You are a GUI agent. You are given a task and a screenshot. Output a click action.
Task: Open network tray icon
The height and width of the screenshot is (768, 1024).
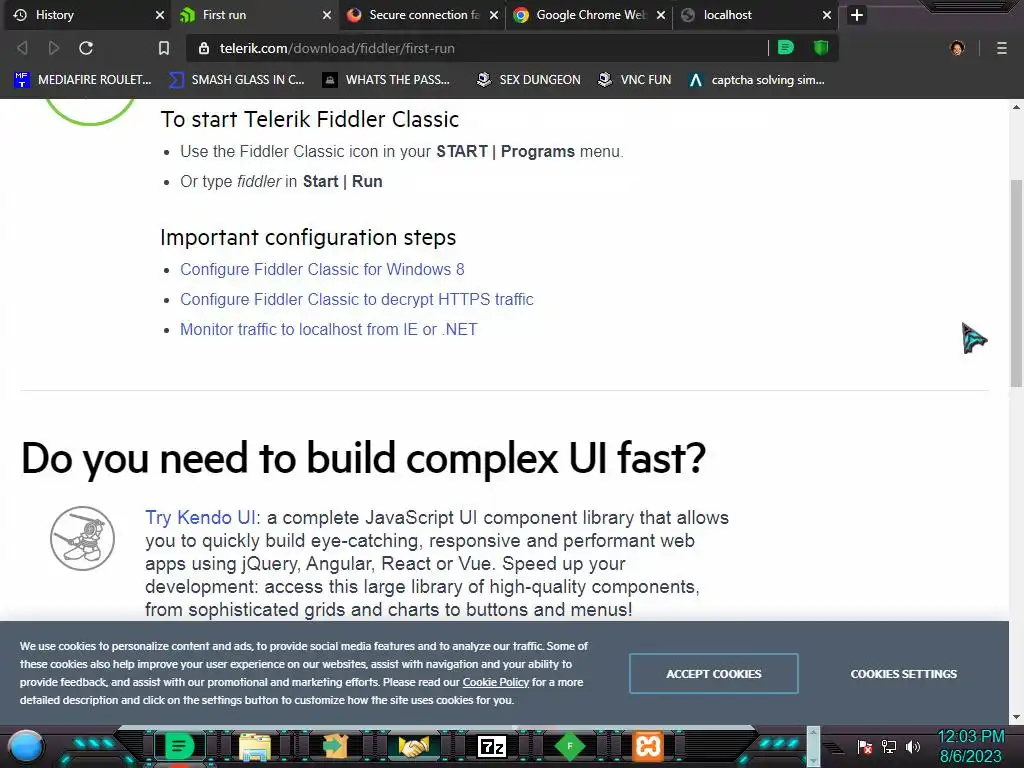(x=889, y=746)
